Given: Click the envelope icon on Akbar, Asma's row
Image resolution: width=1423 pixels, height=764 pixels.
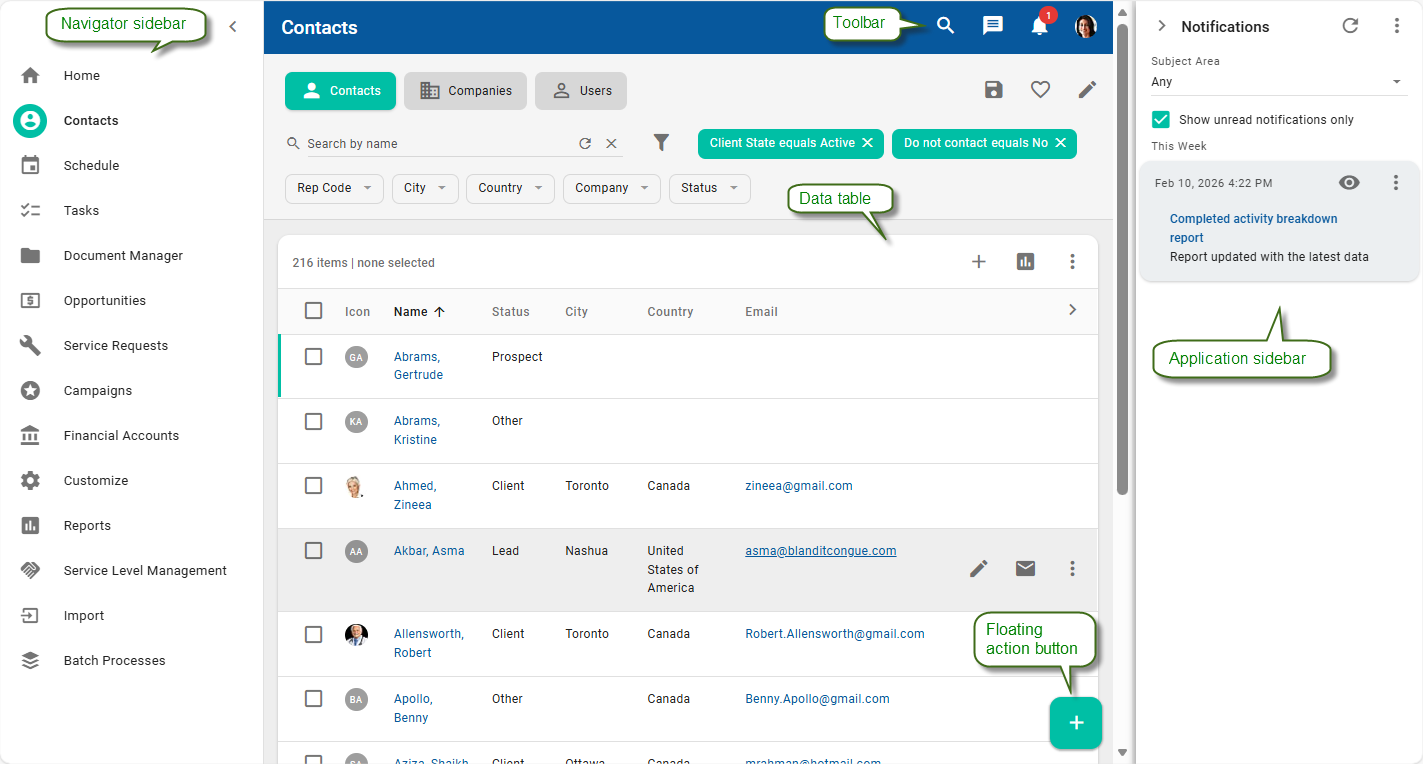Looking at the screenshot, I should pos(1025,568).
